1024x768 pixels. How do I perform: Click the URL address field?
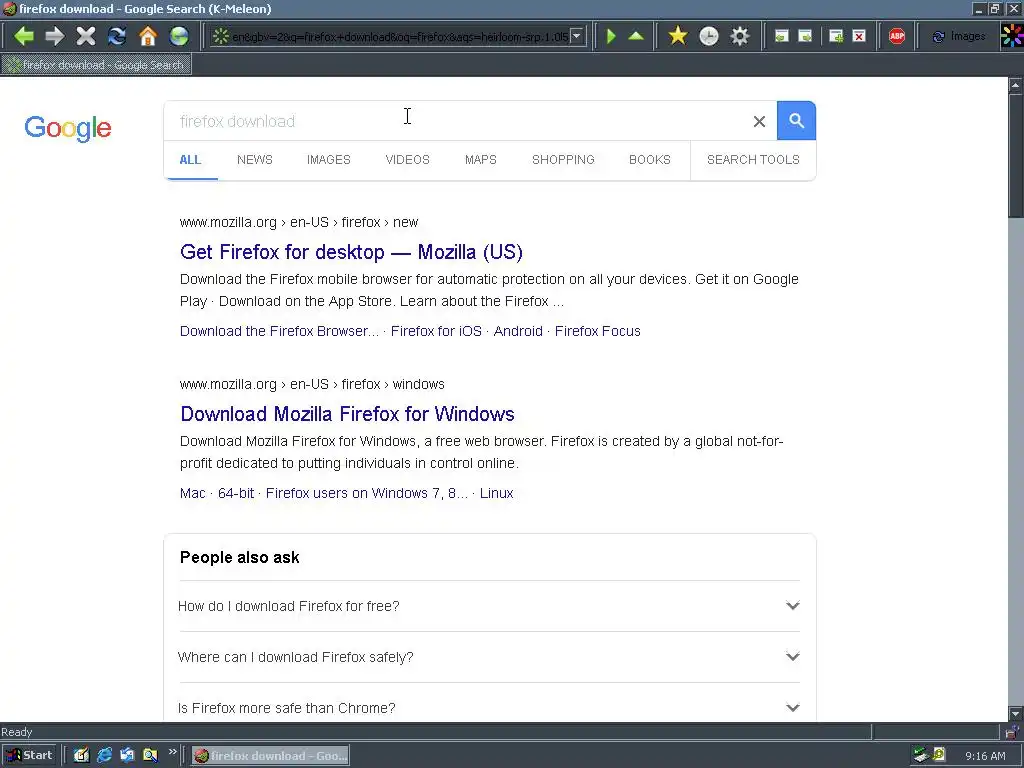pyautogui.click(x=400, y=37)
